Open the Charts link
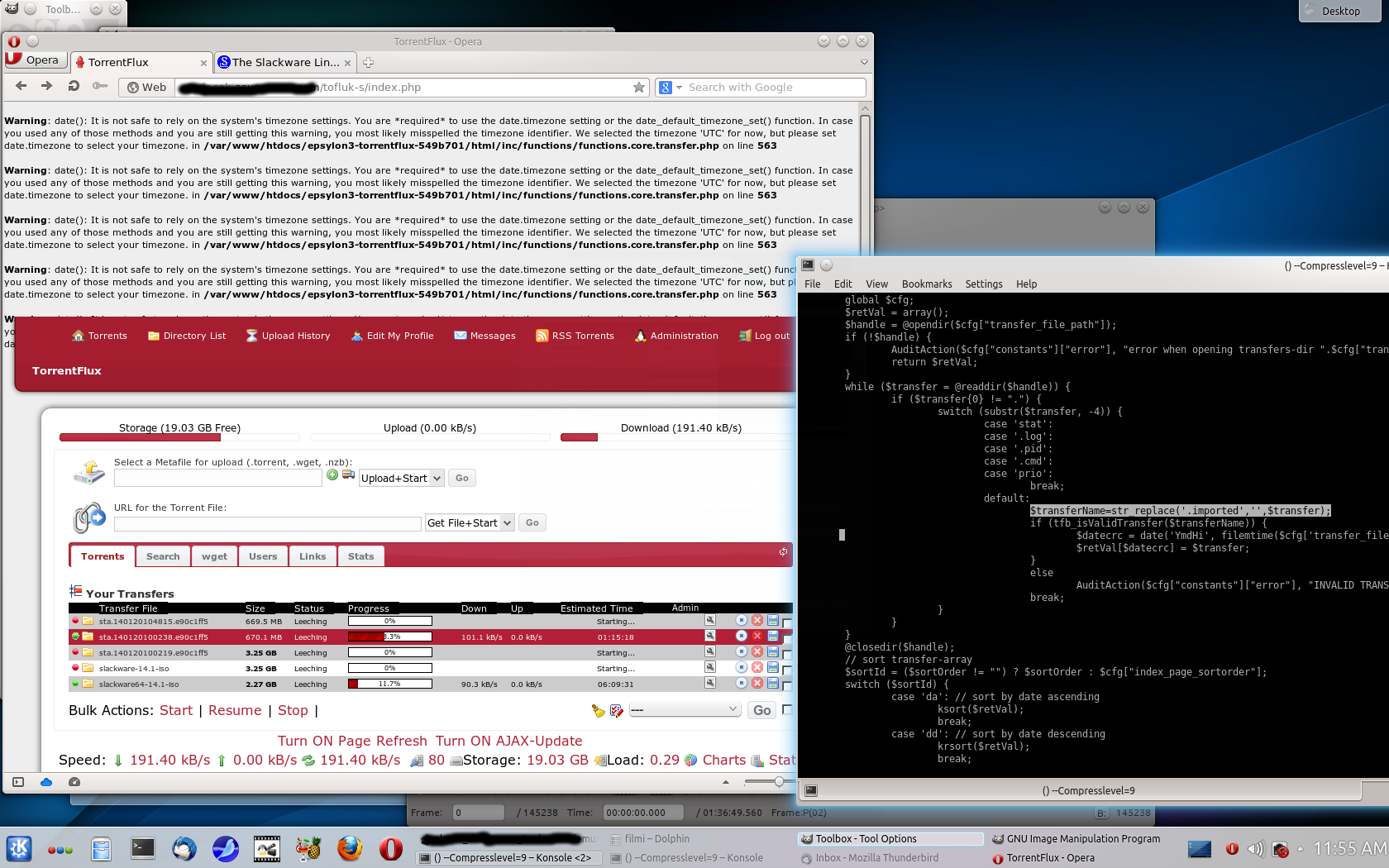Screen dimensions: 1389x868 723,761
